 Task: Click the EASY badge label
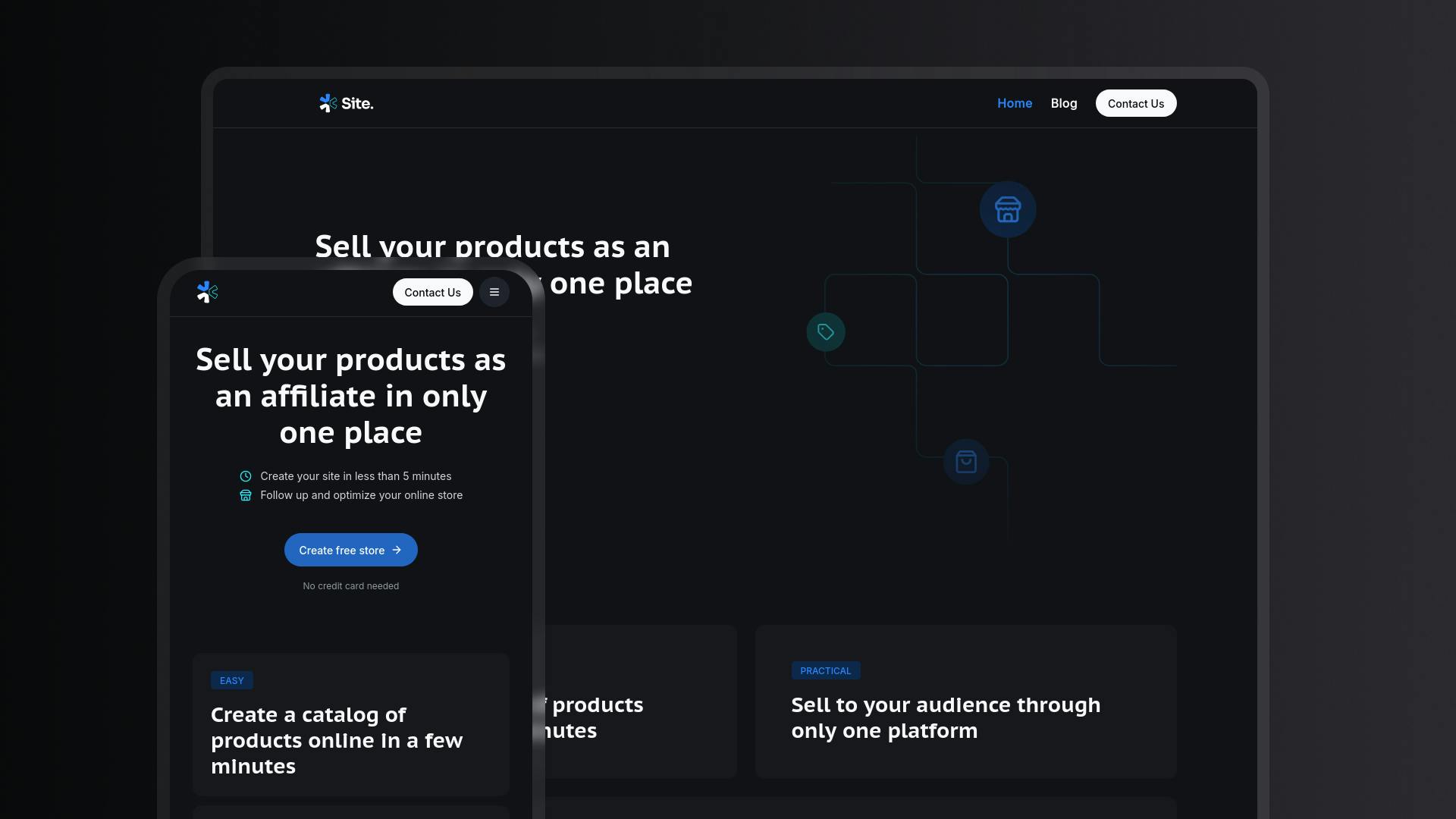(231, 680)
